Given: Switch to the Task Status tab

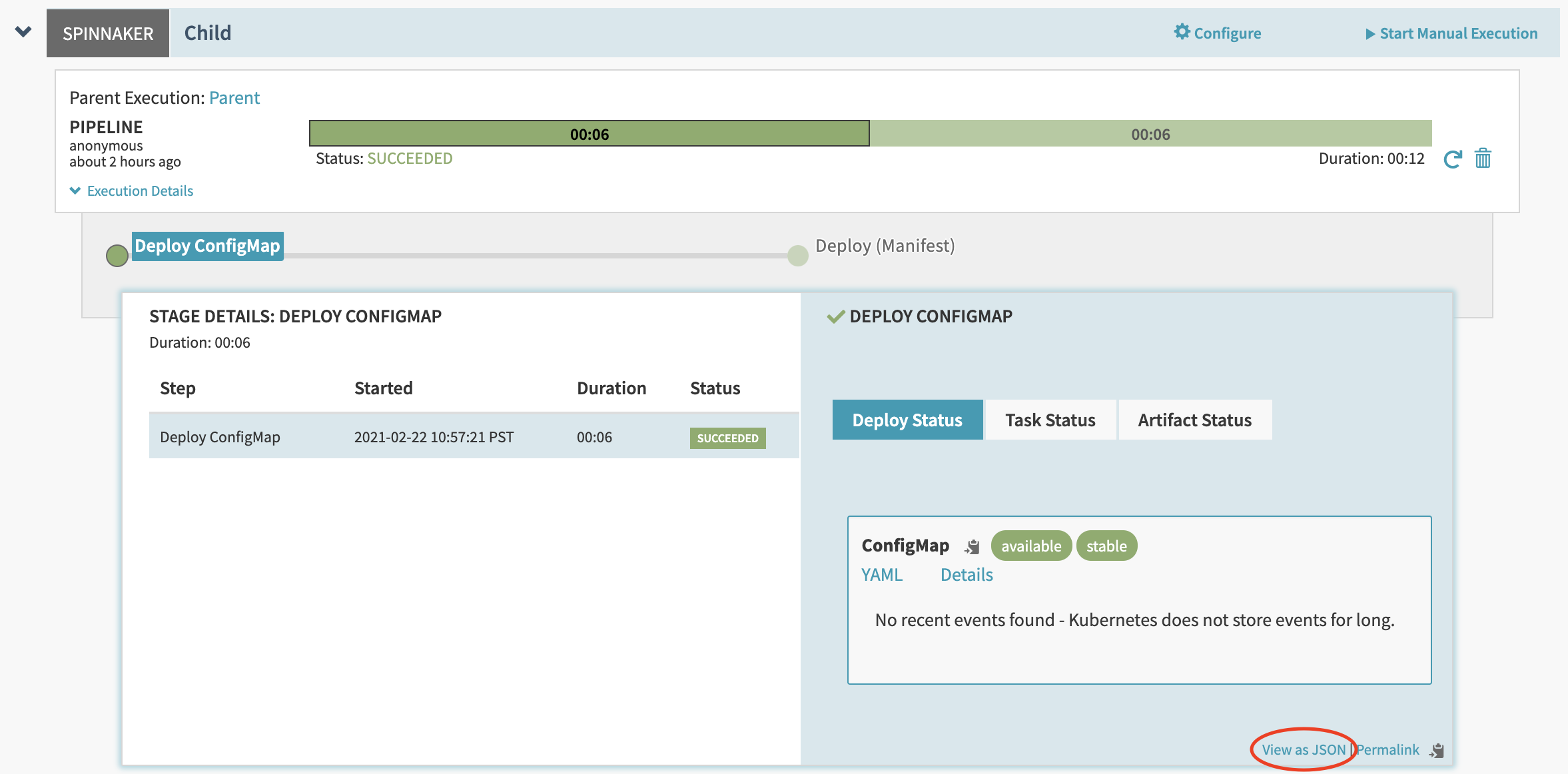Looking at the screenshot, I should pos(1050,420).
